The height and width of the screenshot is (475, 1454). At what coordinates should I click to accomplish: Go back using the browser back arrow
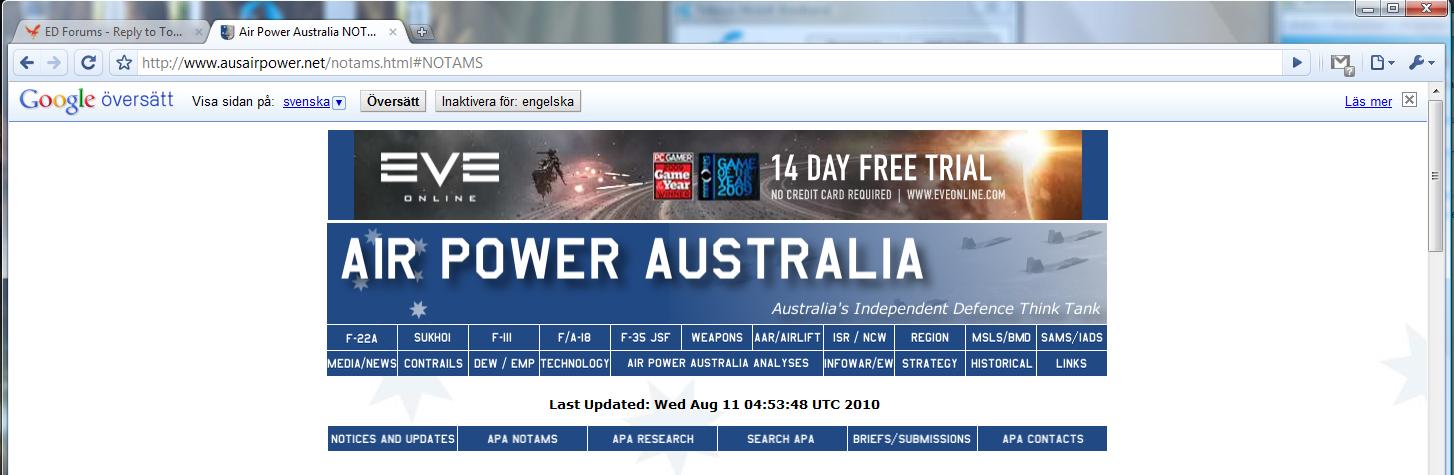click(x=27, y=63)
